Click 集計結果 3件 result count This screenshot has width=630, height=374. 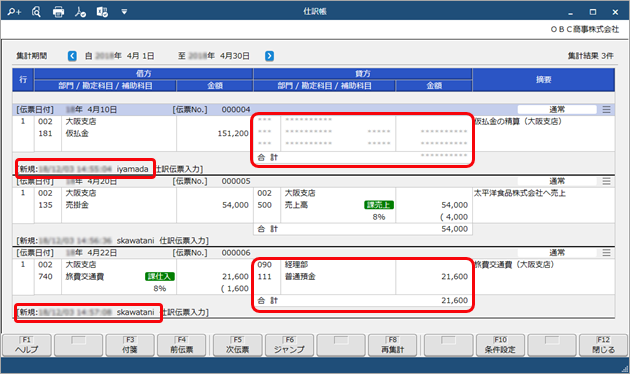[590, 56]
